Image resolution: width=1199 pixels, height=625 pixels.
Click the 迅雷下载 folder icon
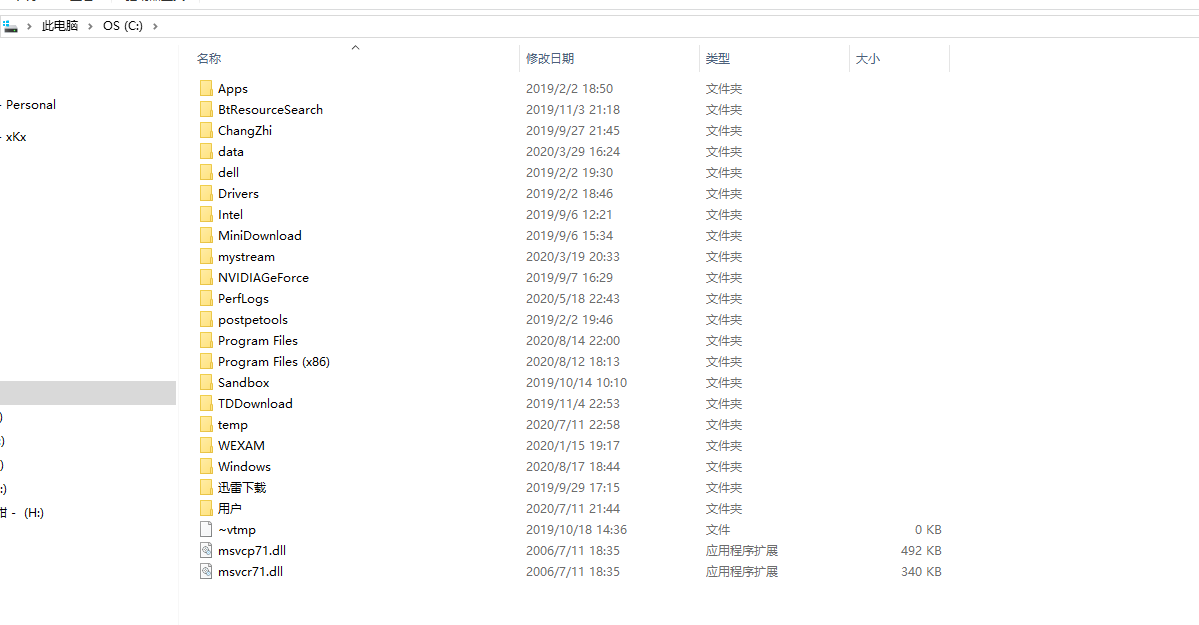coord(206,488)
